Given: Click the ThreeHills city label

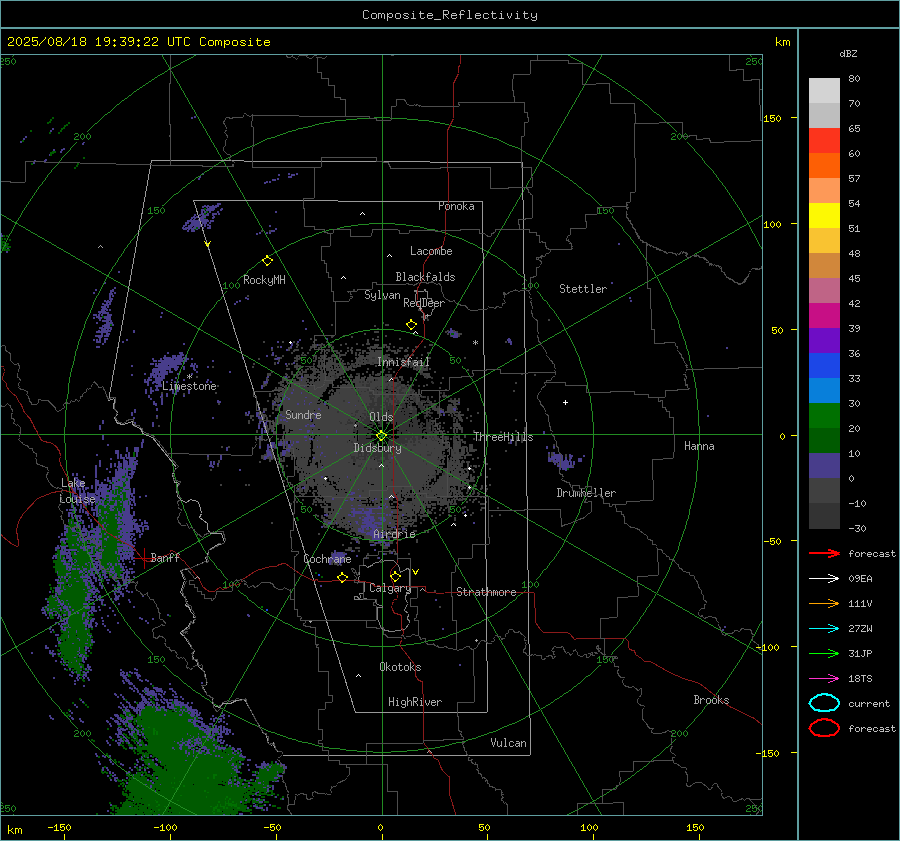Looking at the screenshot, I should (503, 437).
